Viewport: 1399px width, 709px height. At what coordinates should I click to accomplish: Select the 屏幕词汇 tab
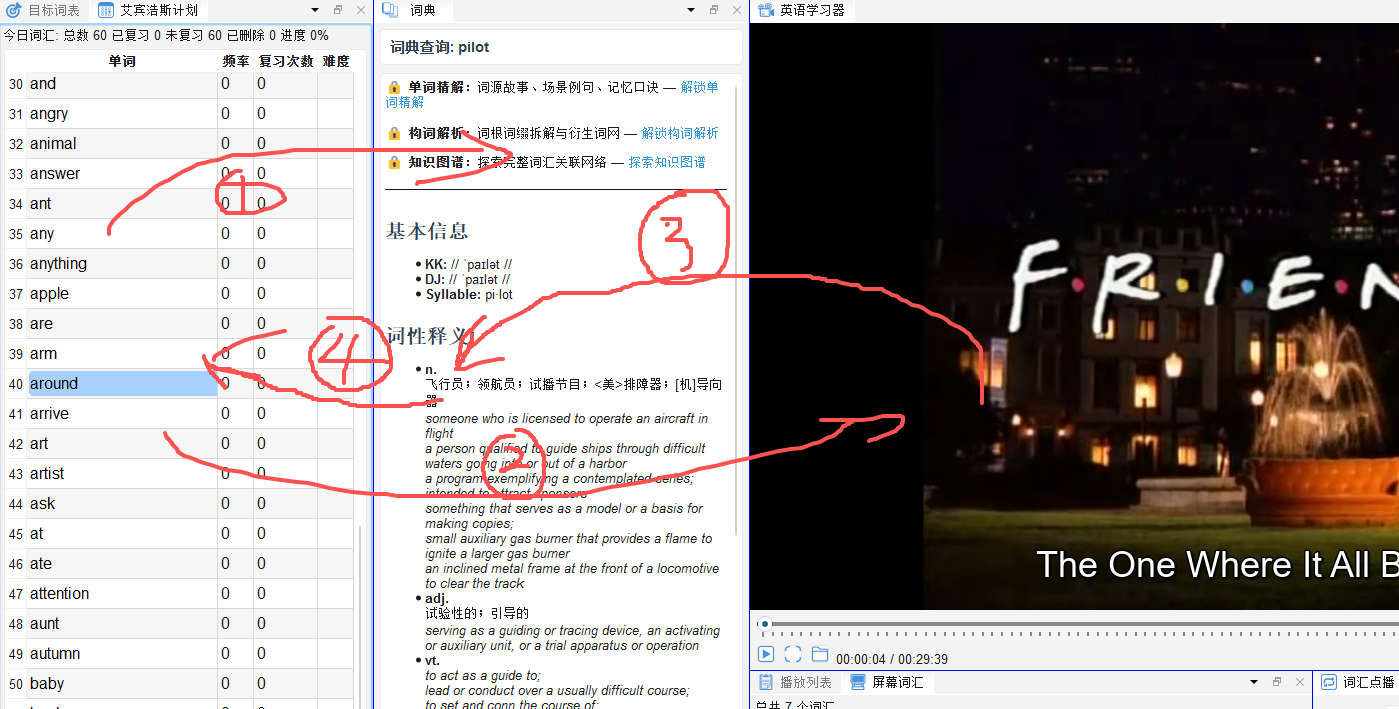click(x=887, y=682)
